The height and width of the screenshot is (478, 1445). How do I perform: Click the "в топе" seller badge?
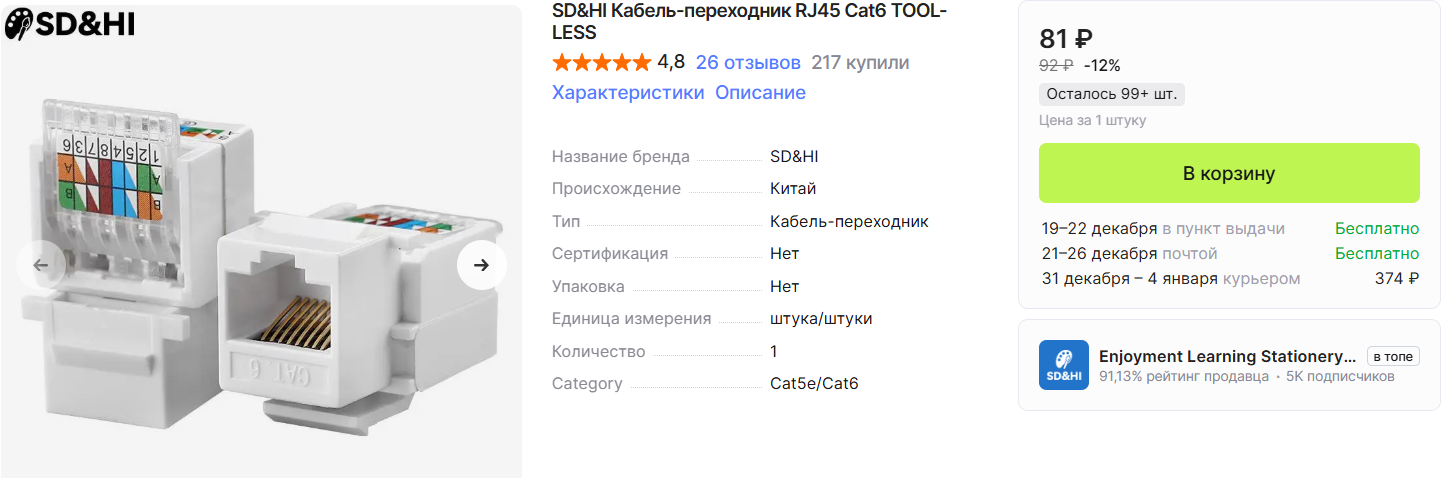point(1393,357)
